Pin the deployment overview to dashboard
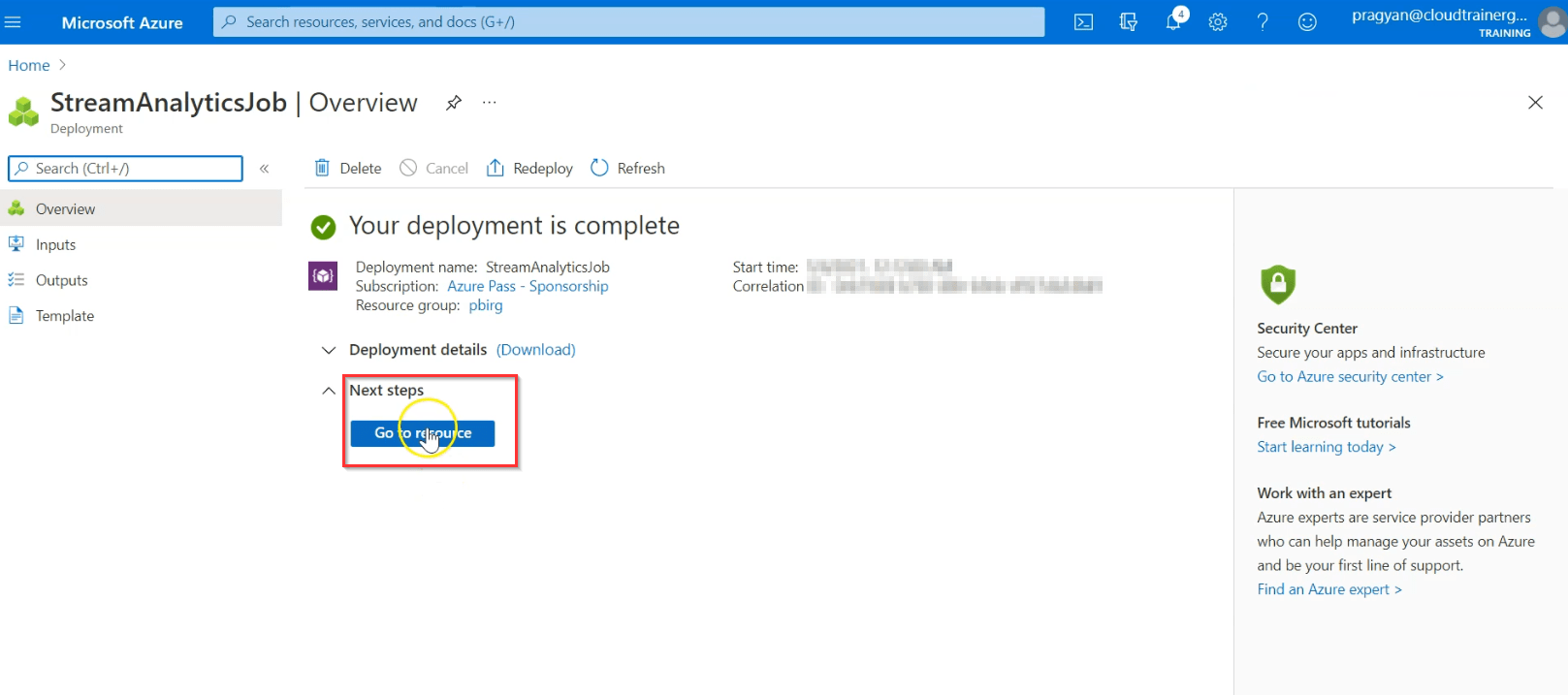This screenshot has height=695, width=1568. [x=454, y=103]
